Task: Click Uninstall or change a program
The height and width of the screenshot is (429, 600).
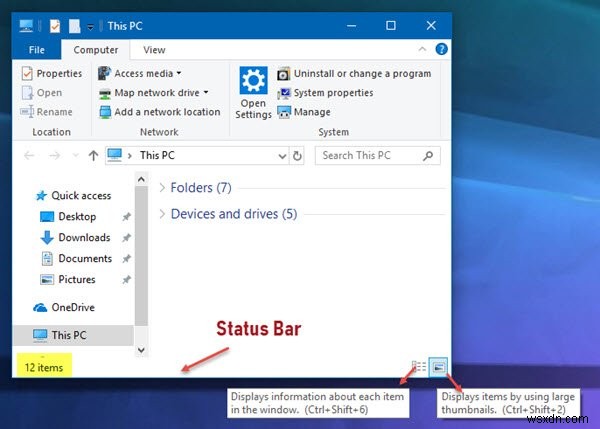Action: coord(354,73)
